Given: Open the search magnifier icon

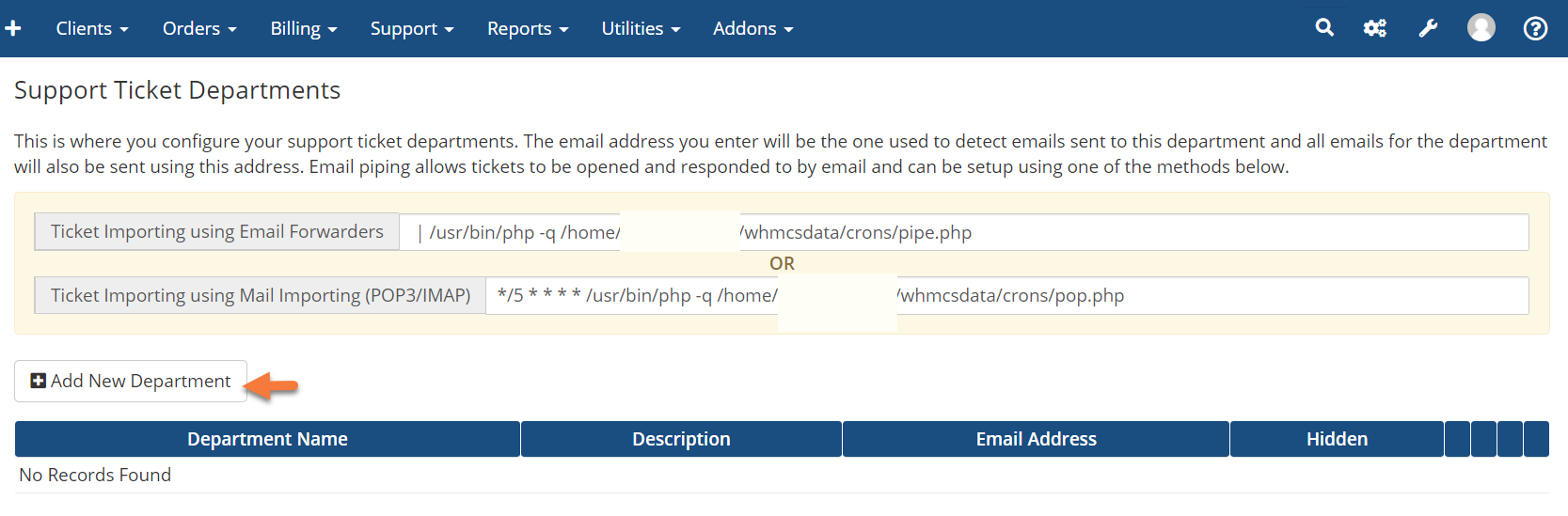Looking at the screenshot, I should 1324,28.
